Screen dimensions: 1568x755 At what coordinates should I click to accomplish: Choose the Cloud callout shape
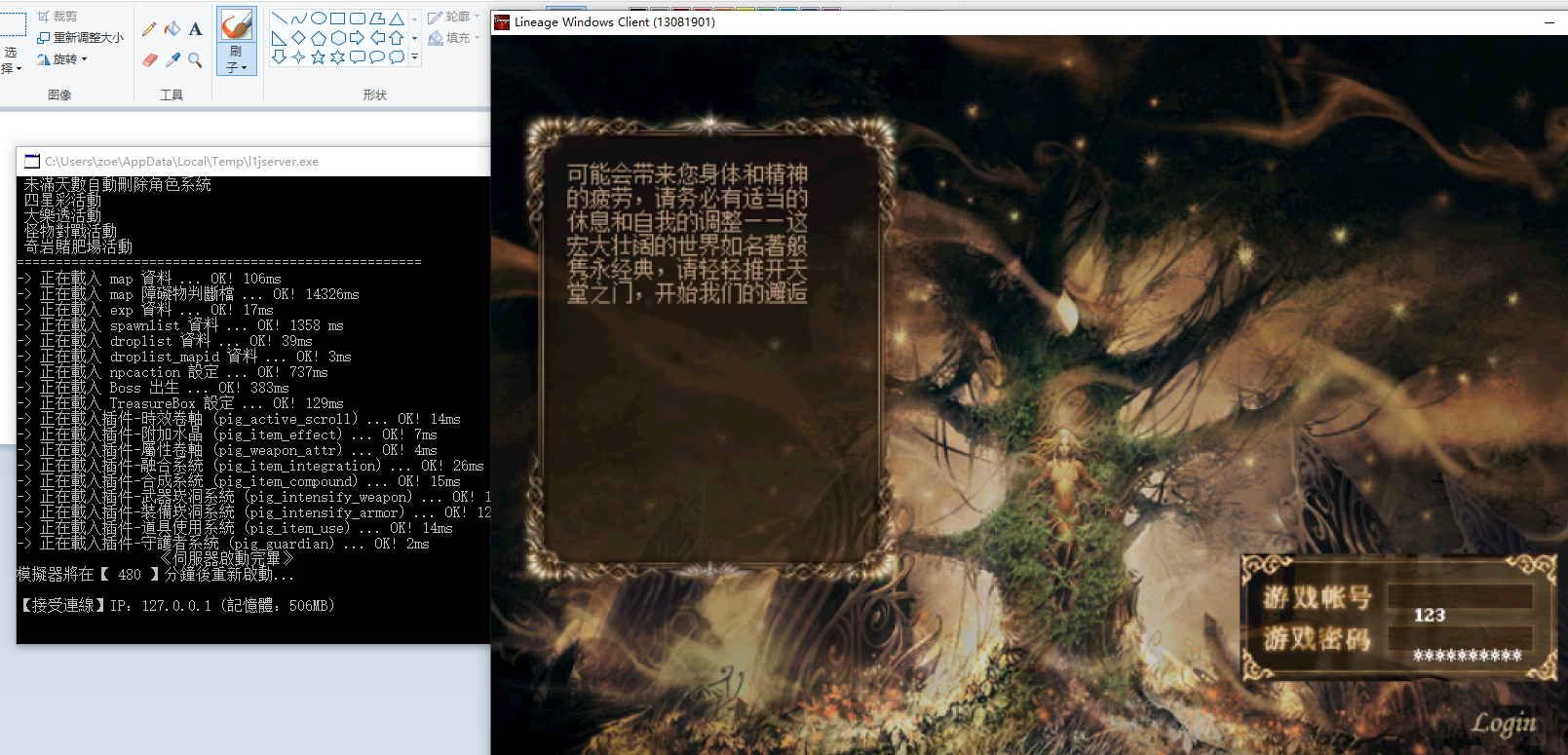point(397,57)
